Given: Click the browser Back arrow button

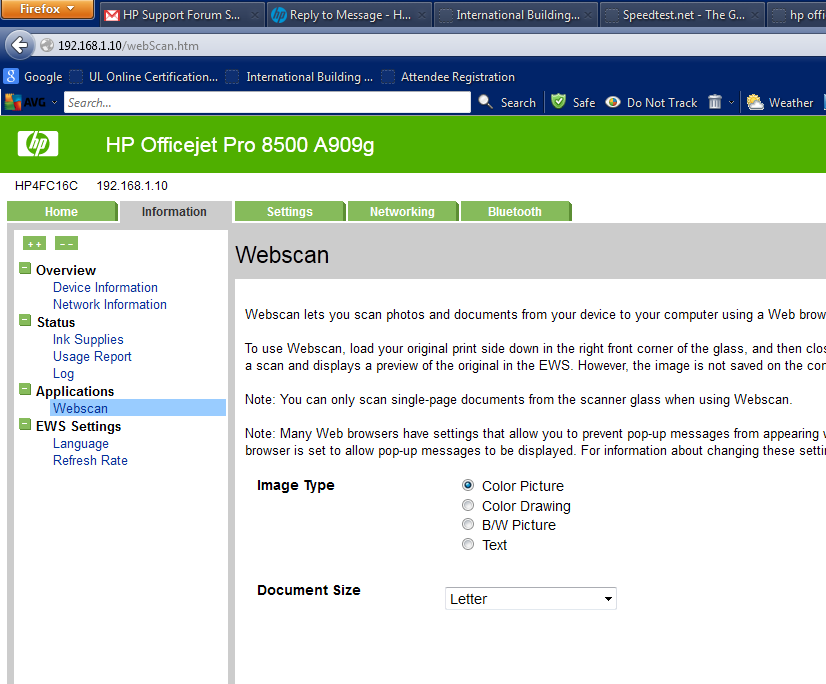Looking at the screenshot, I should click(x=19, y=45).
